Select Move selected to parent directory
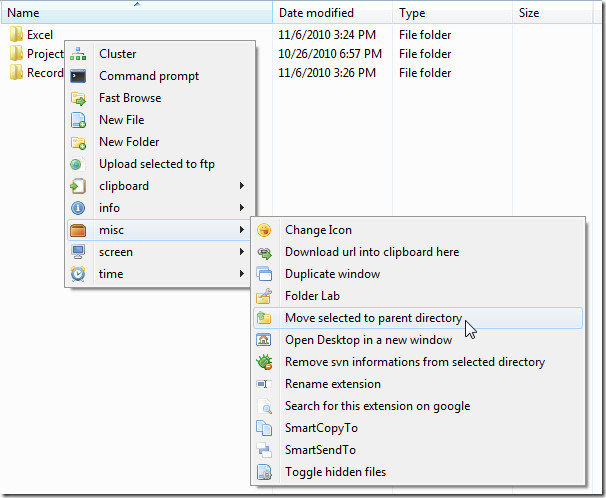 tap(373, 318)
